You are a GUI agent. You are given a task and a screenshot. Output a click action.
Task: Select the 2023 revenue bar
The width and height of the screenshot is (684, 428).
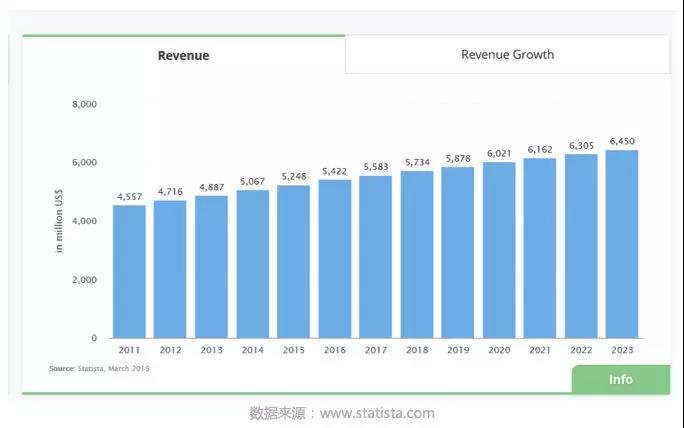622,244
